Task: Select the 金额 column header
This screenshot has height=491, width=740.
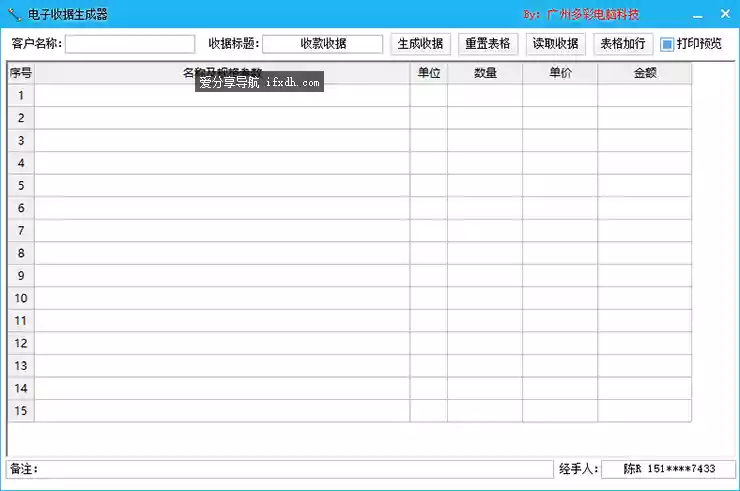Action: (644, 73)
